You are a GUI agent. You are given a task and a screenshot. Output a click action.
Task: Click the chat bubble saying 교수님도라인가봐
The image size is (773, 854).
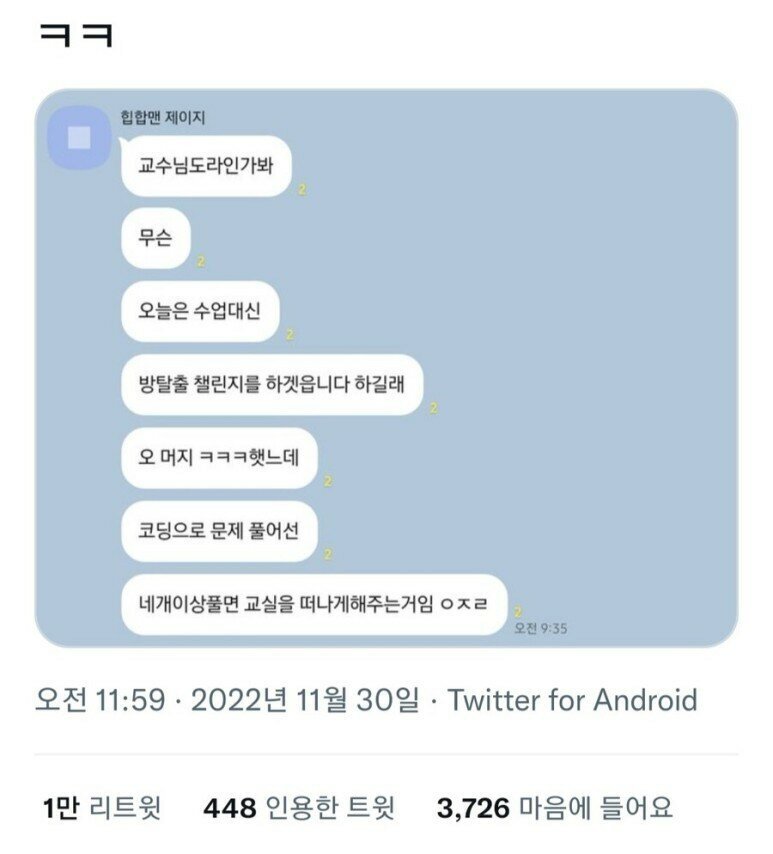(x=206, y=166)
